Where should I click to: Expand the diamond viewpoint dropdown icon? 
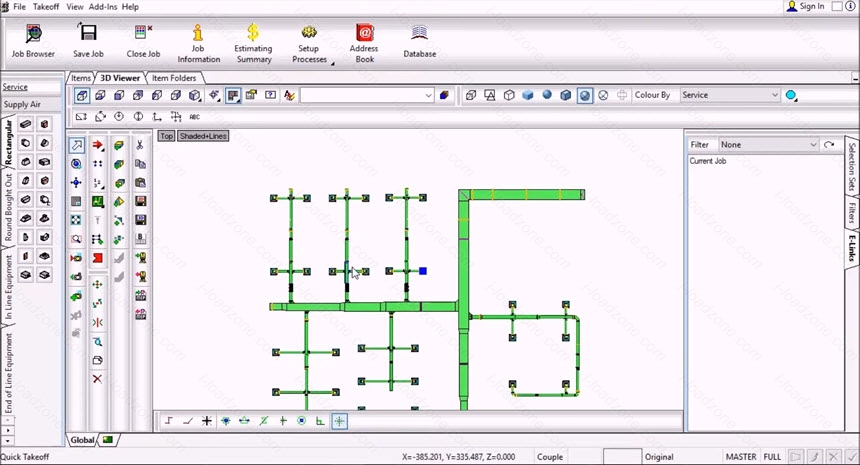click(x=214, y=95)
